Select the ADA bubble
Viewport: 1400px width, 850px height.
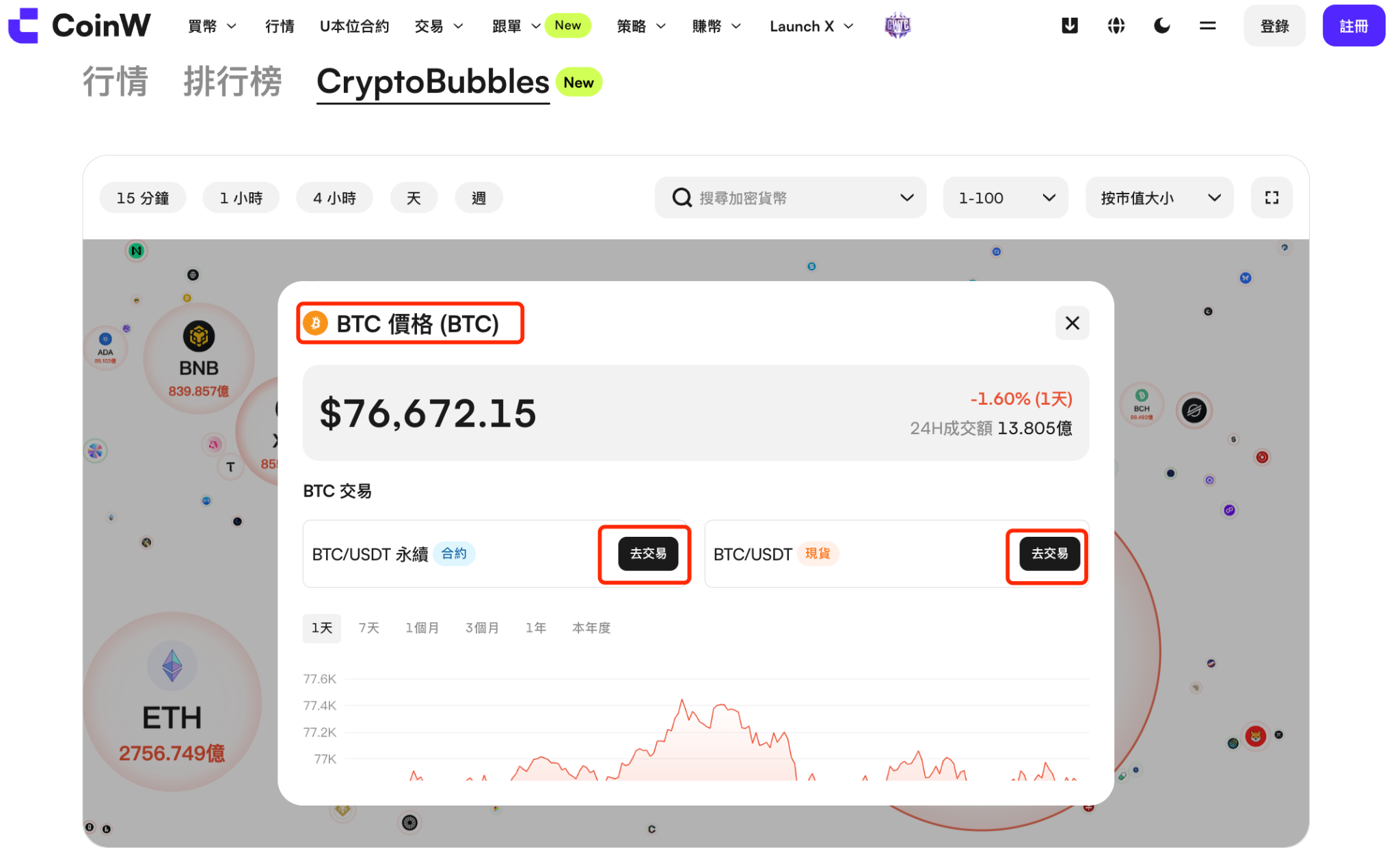point(105,348)
